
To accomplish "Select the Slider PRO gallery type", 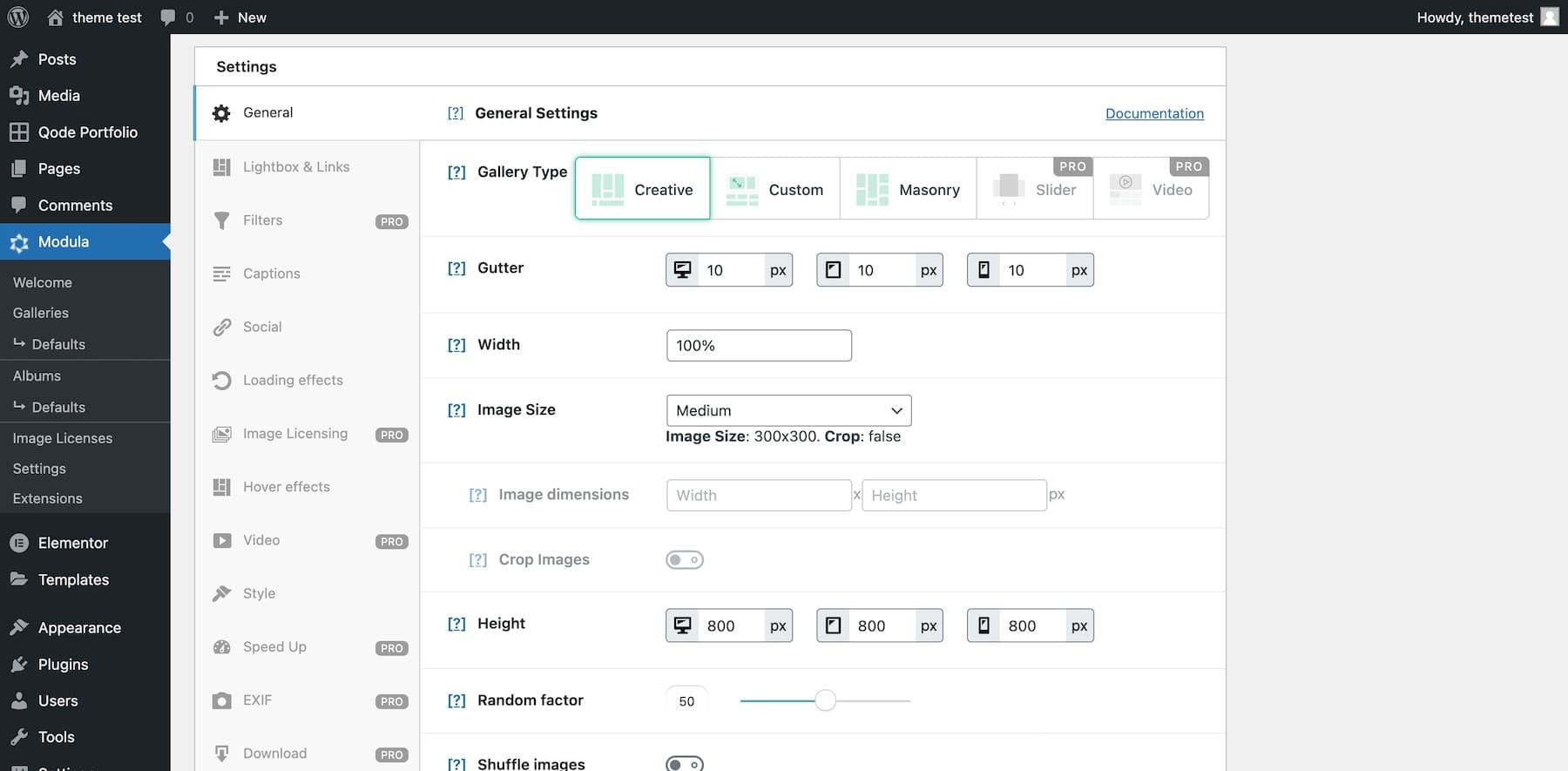I will tap(1035, 188).
